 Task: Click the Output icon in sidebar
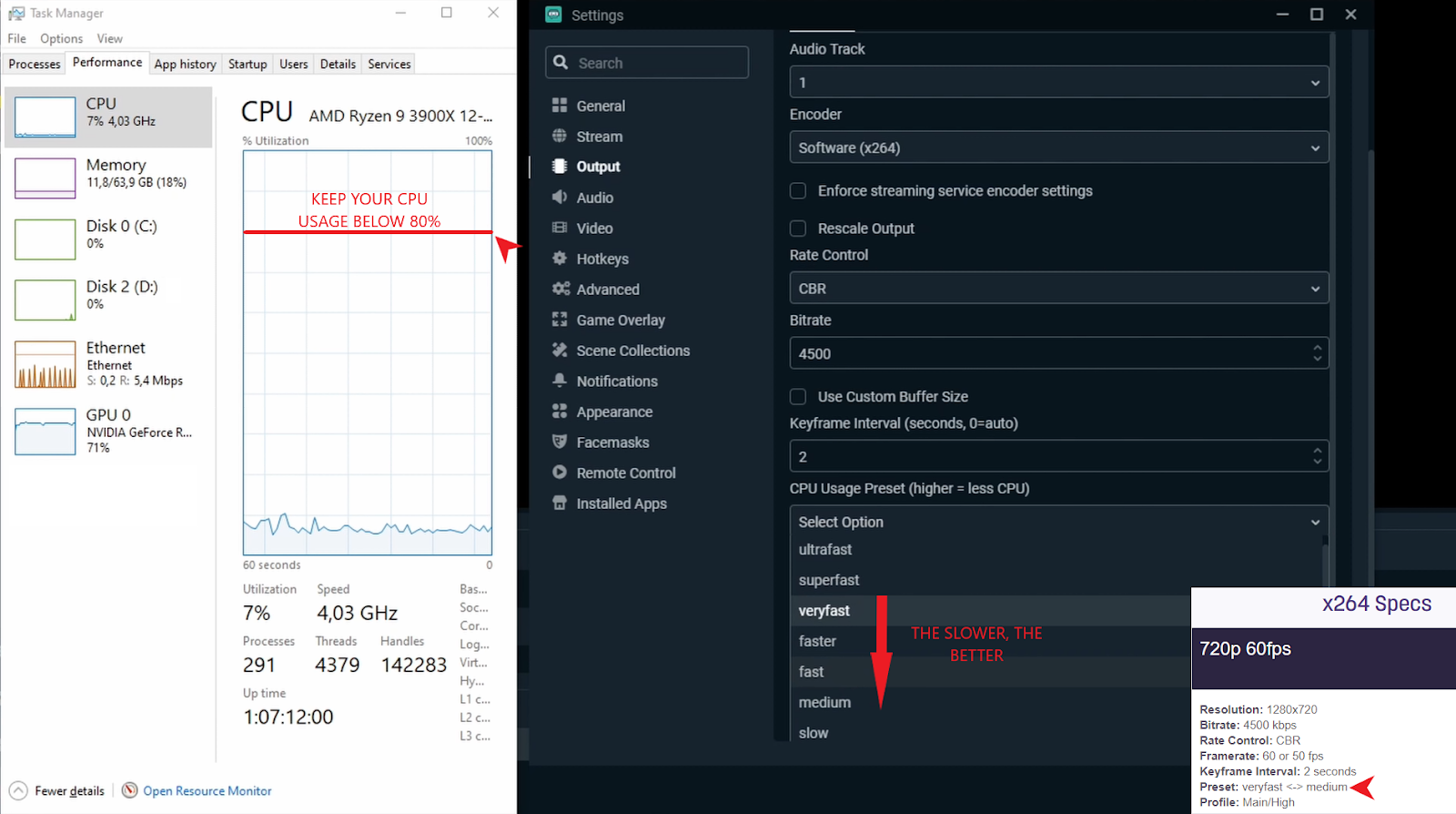(x=560, y=166)
